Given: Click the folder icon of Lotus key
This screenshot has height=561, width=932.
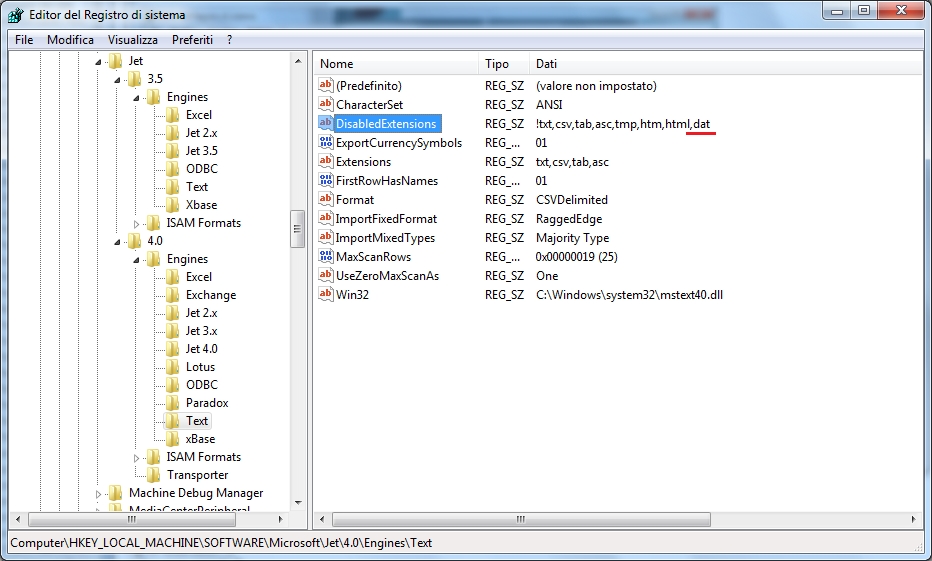Looking at the screenshot, I should click(x=172, y=367).
